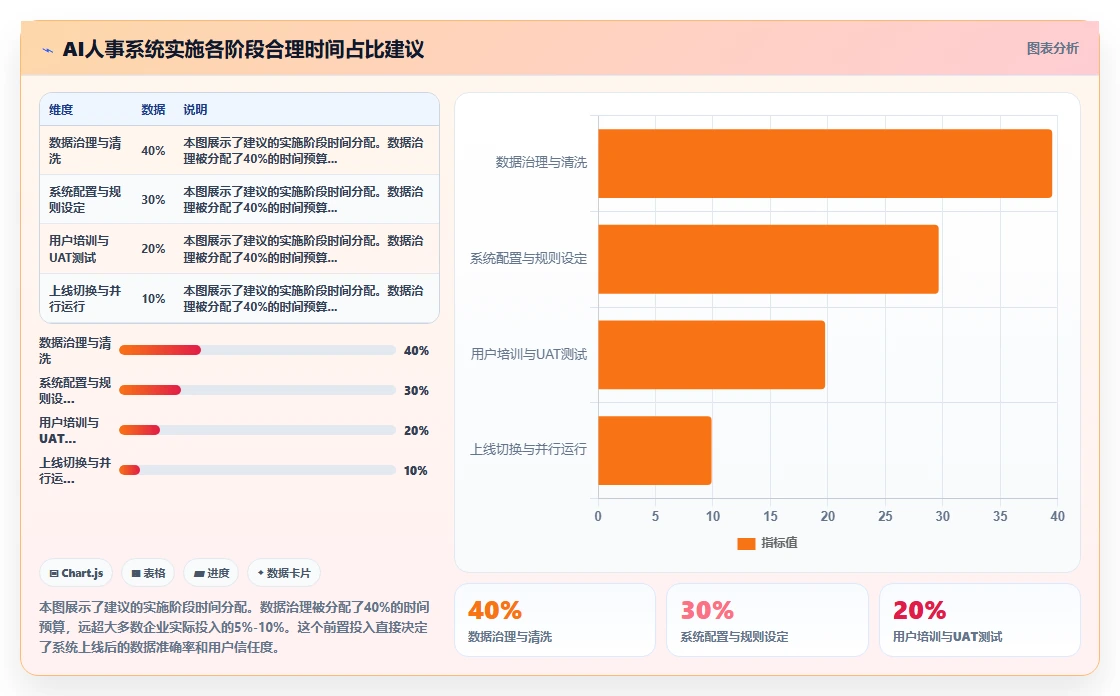The width and height of the screenshot is (1120, 696).
Task: Toggle the 指标值 legend swatch
Action: click(746, 544)
